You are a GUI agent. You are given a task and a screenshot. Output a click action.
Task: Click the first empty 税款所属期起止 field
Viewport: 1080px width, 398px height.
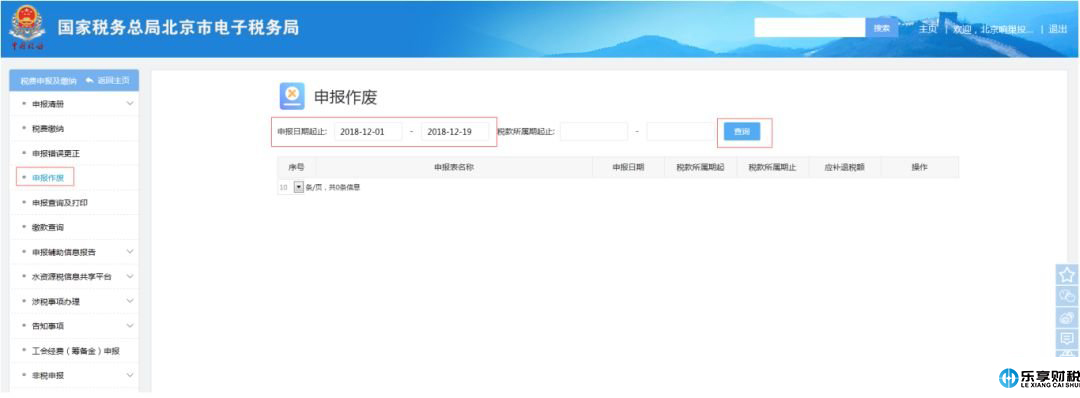tap(594, 132)
